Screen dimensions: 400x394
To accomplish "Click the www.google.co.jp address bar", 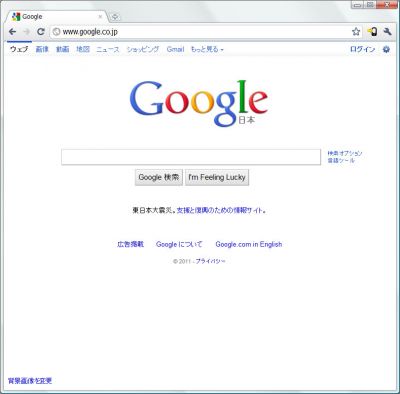I will (x=201, y=32).
